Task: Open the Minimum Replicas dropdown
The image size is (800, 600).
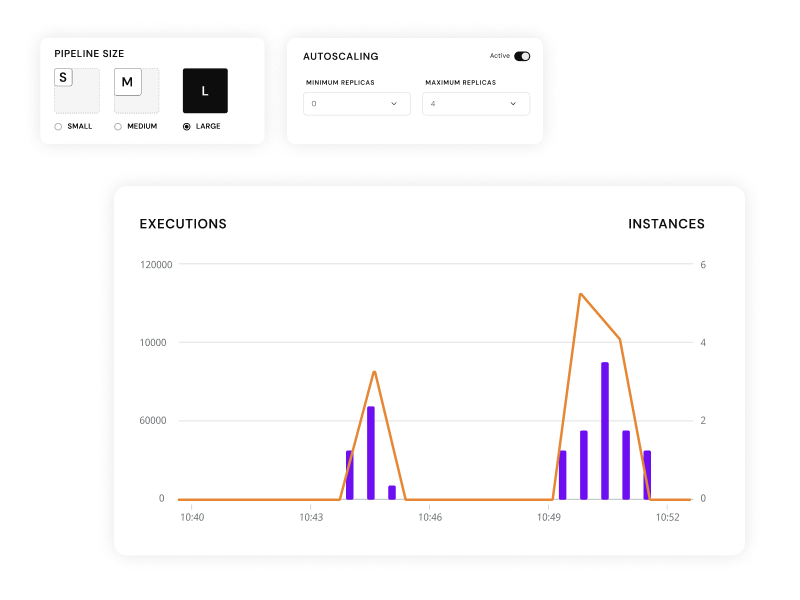Action: (357, 104)
